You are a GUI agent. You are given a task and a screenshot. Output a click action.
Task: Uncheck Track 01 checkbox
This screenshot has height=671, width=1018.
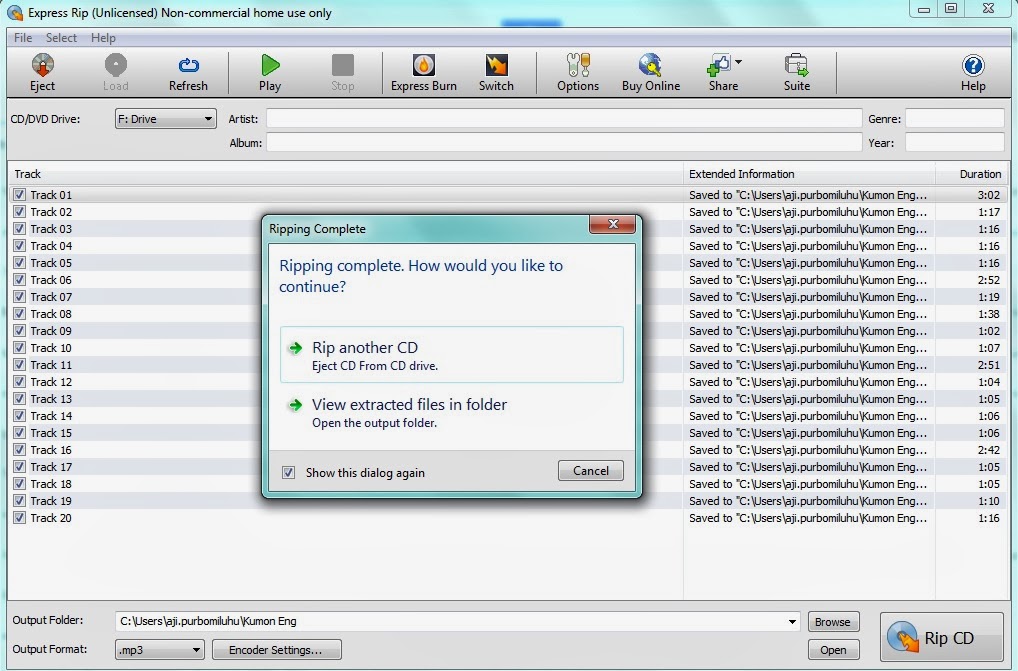click(19, 195)
